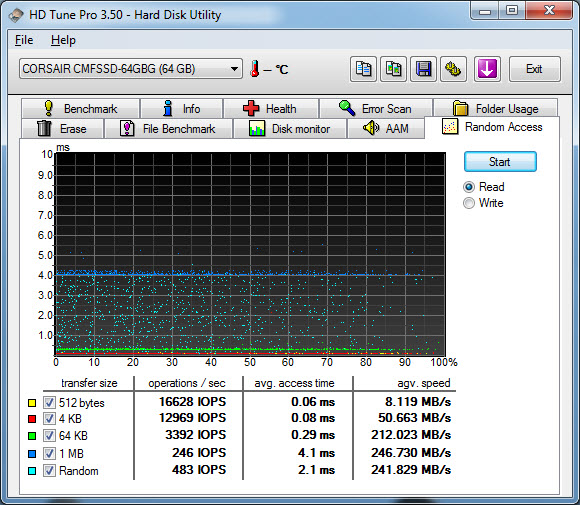The height and width of the screenshot is (505, 580).
Task: Open the File menu
Action: (x=24, y=40)
